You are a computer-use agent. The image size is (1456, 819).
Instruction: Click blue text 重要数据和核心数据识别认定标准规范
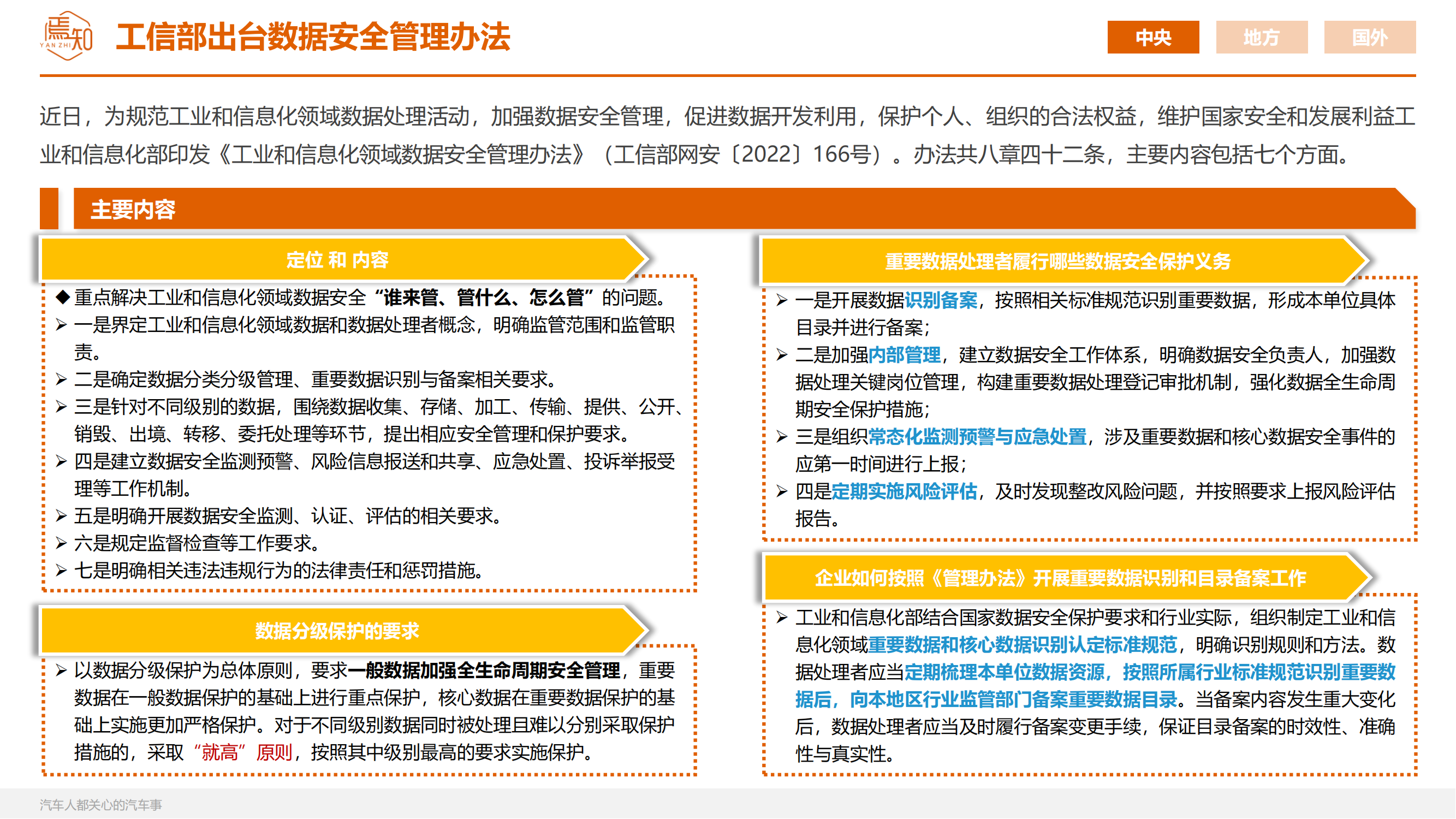coord(1023,645)
